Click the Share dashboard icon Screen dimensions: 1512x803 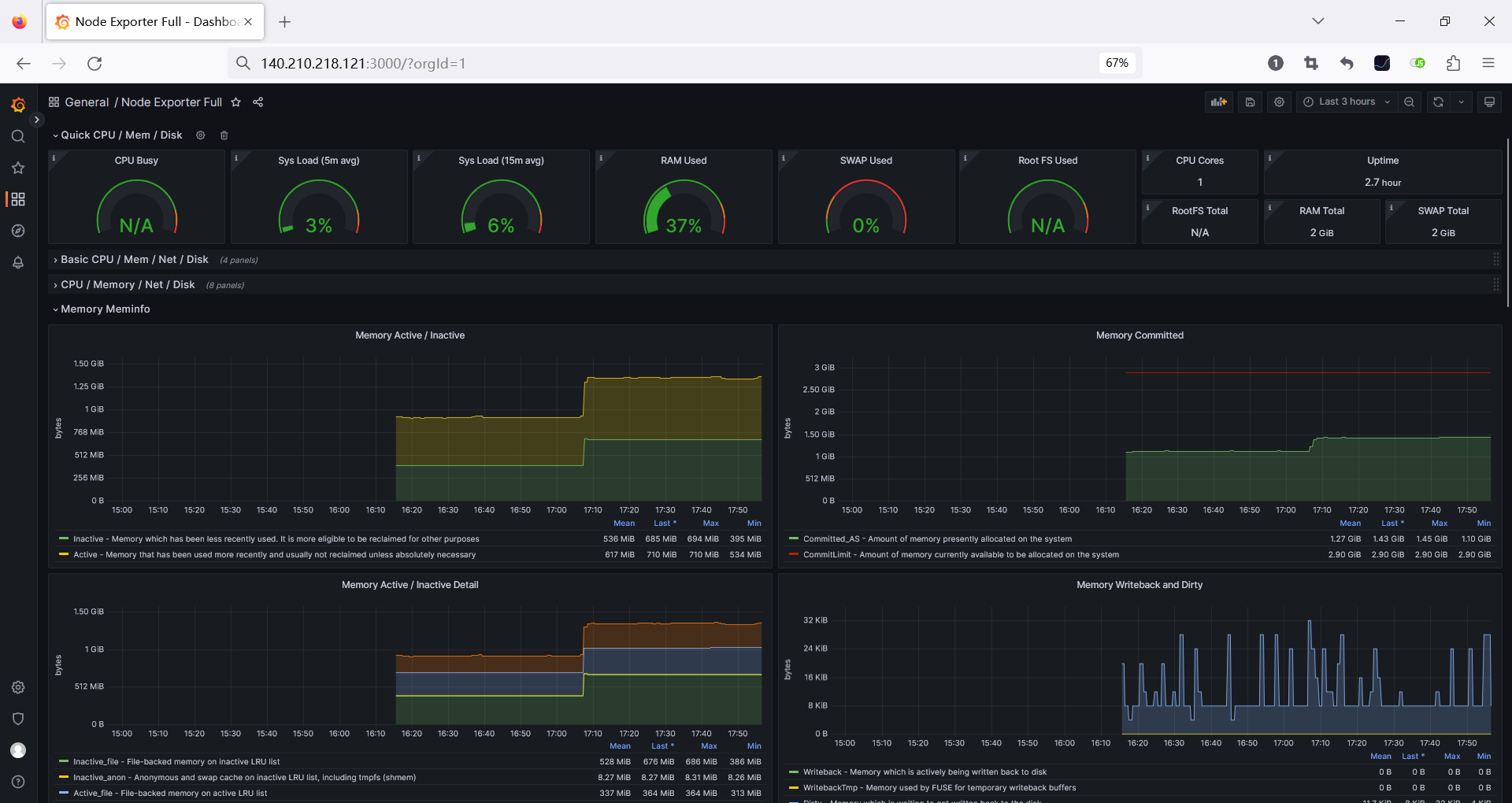[x=258, y=102]
